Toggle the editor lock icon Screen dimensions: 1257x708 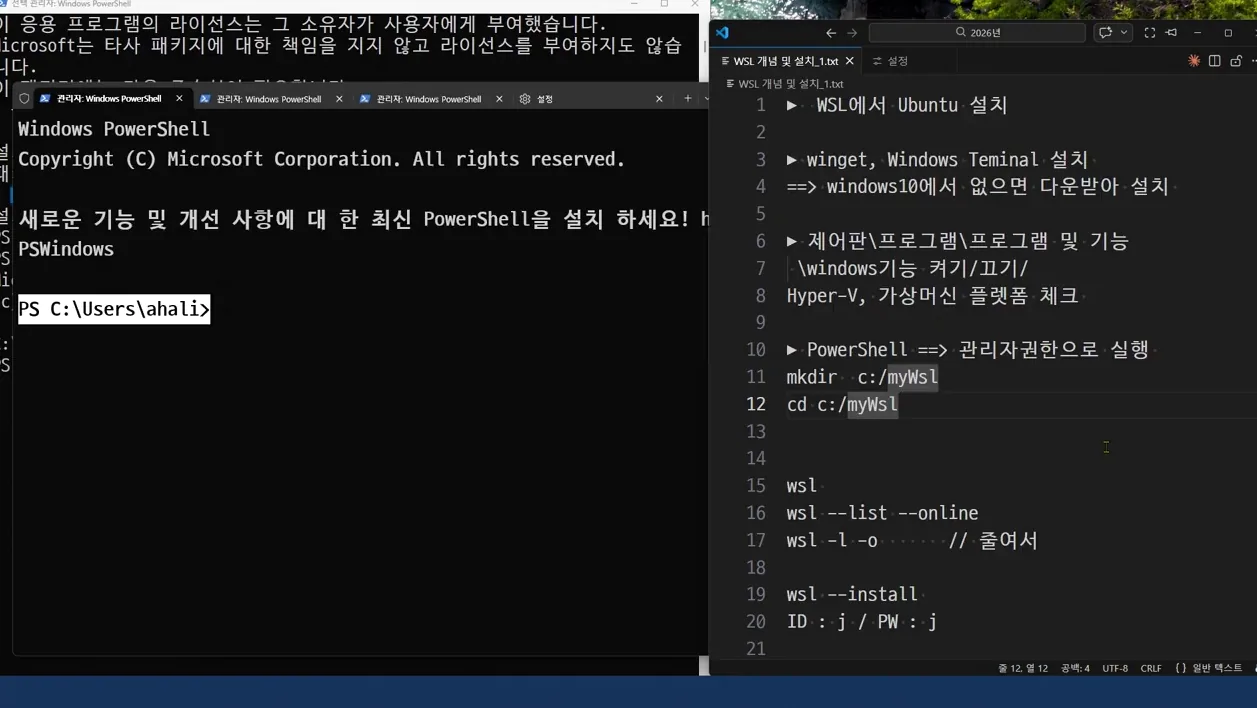click(1237, 61)
